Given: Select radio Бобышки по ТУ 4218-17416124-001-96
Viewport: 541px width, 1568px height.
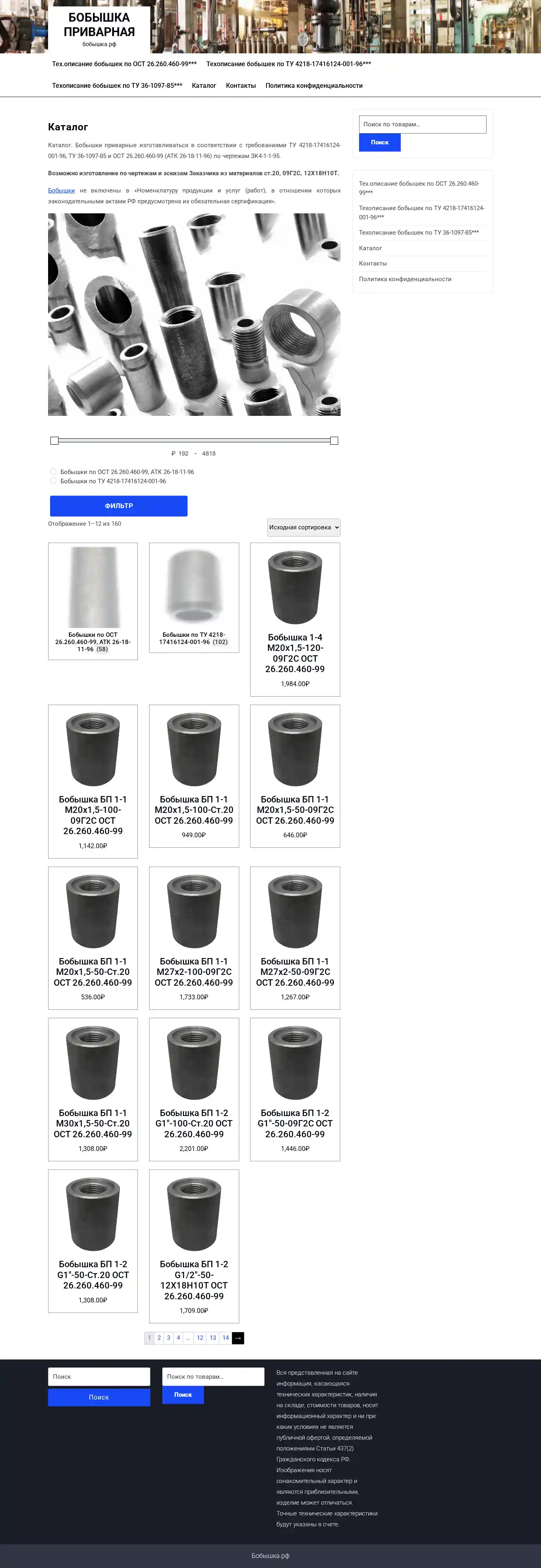Looking at the screenshot, I should tap(54, 480).
